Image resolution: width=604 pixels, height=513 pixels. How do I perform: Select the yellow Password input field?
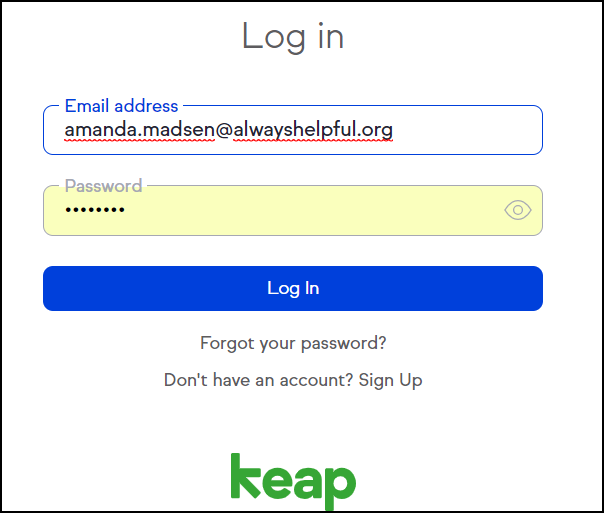point(293,210)
